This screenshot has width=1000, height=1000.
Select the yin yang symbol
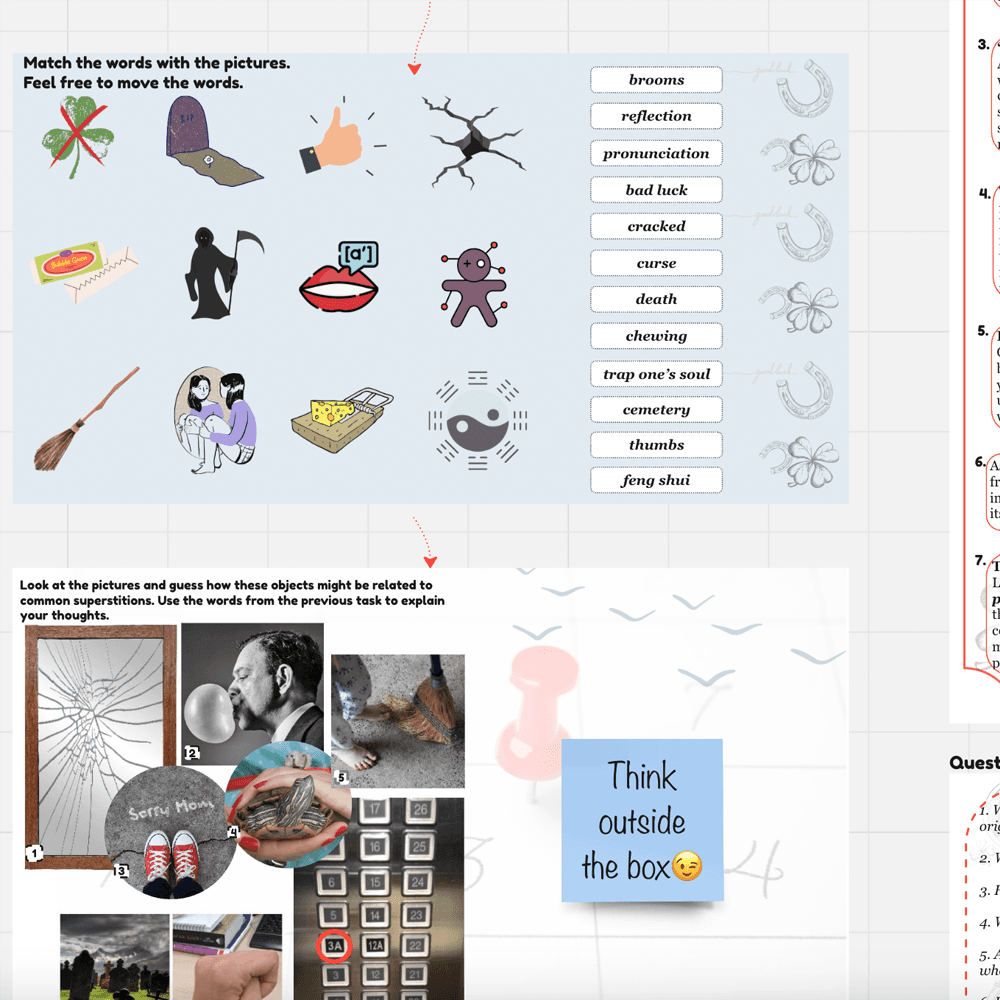[477, 420]
